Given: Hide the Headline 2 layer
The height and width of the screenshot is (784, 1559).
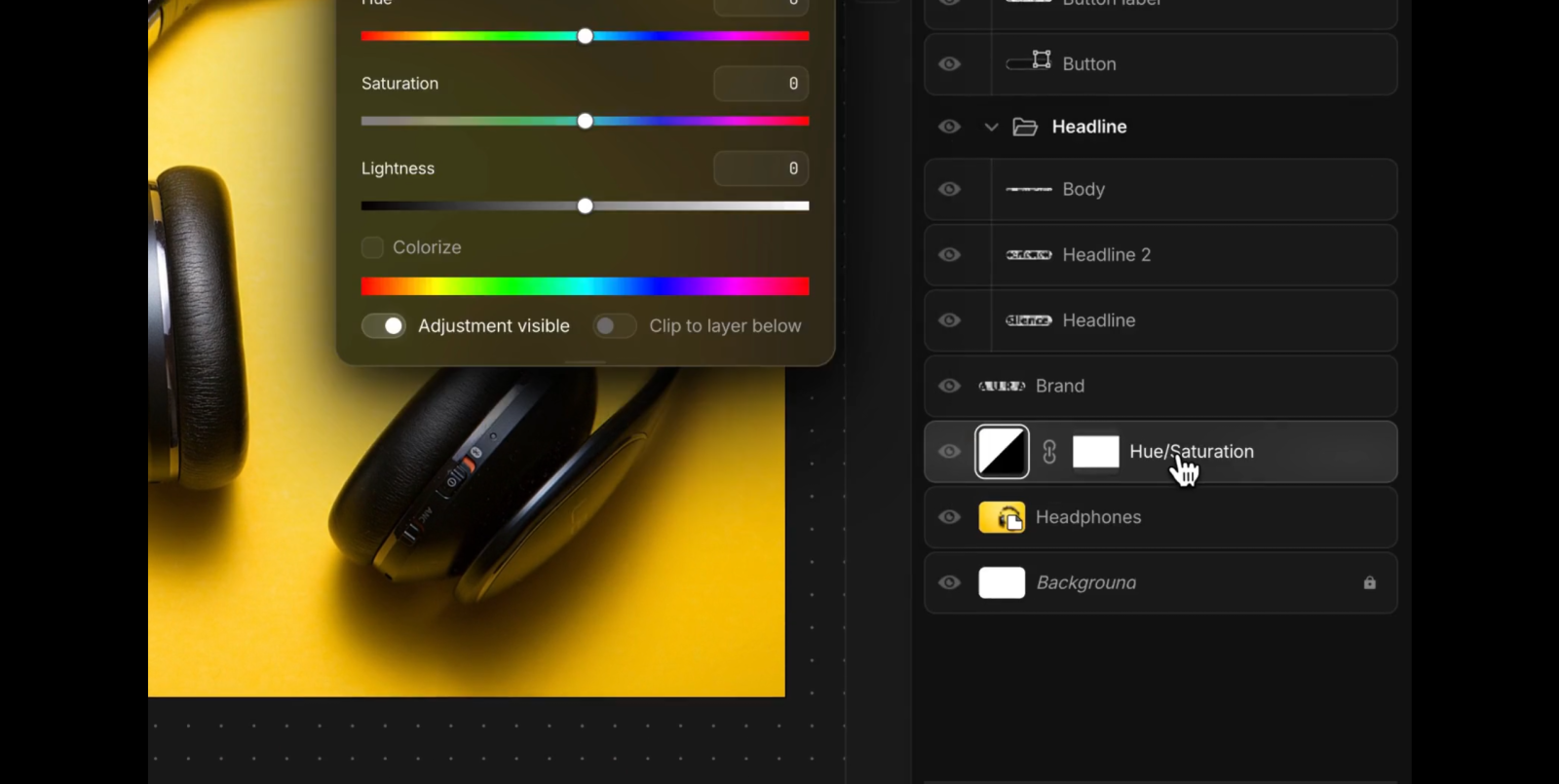Looking at the screenshot, I should (949, 255).
